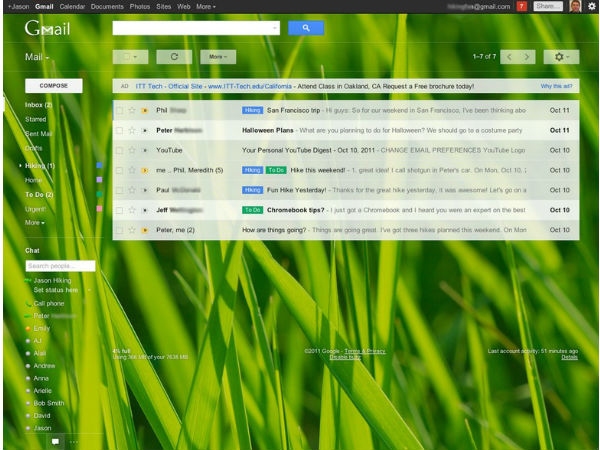The width and height of the screenshot is (600, 450).
Task: Toggle importance marker on YouTube Digest email
Action: [145, 150]
